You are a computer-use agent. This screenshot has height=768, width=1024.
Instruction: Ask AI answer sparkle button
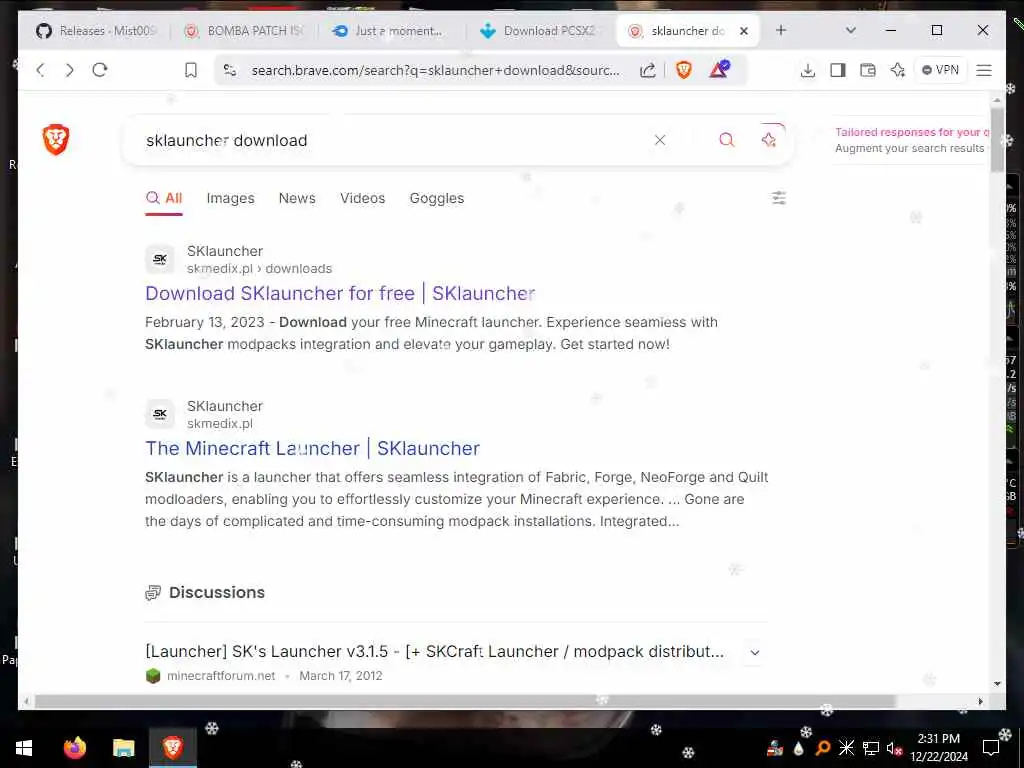(769, 140)
